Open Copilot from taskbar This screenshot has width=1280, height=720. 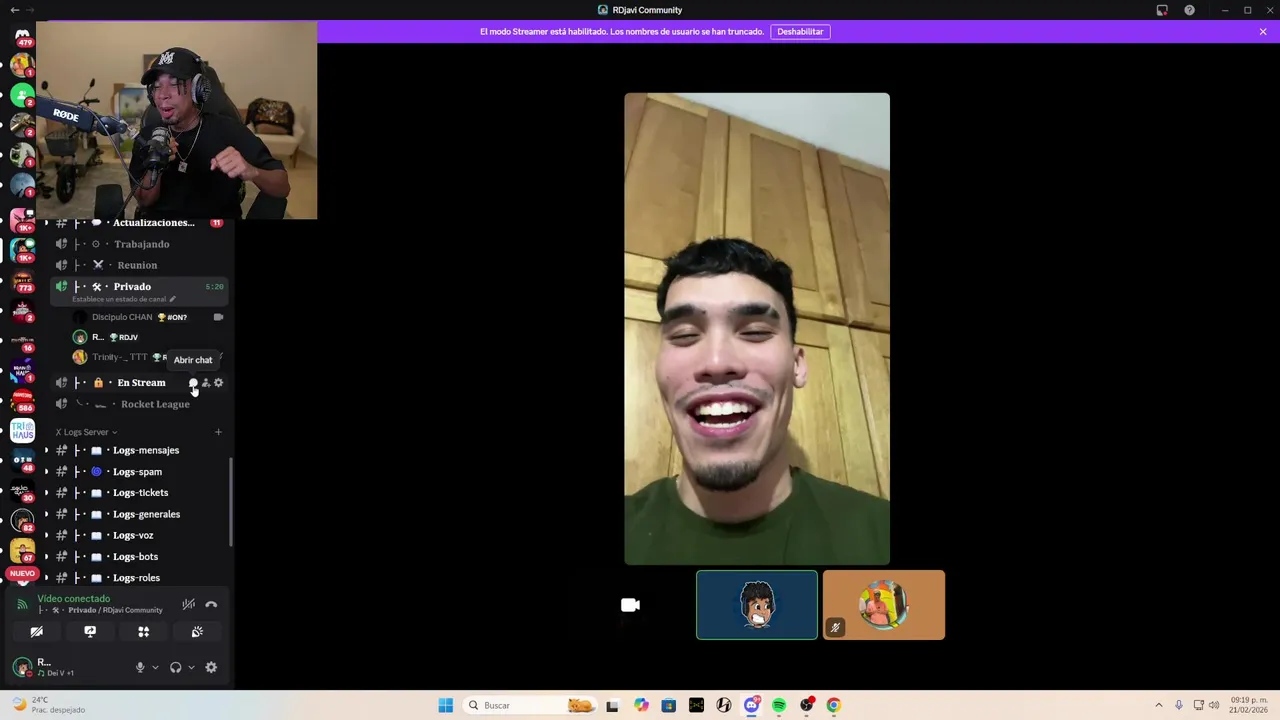tap(641, 705)
